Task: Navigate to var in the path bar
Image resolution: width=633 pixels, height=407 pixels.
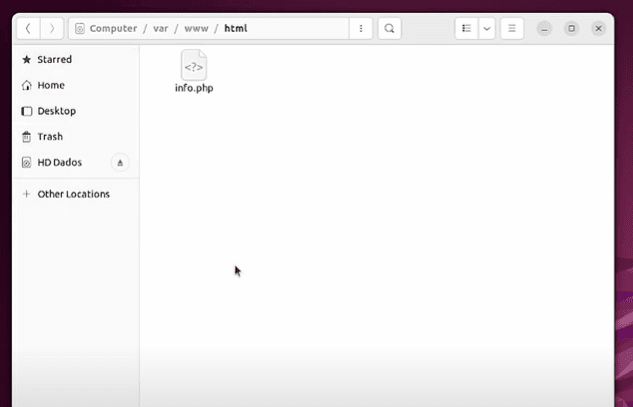Action: click(x=161, y=29)
